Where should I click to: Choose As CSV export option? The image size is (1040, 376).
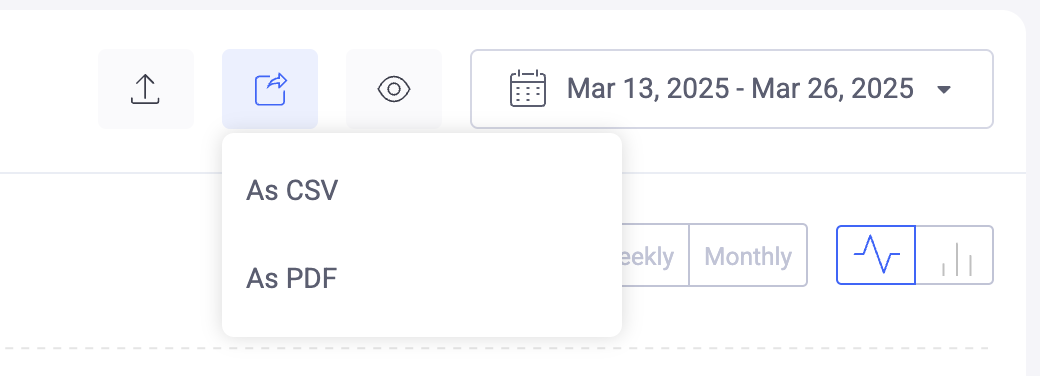point(422,191)
